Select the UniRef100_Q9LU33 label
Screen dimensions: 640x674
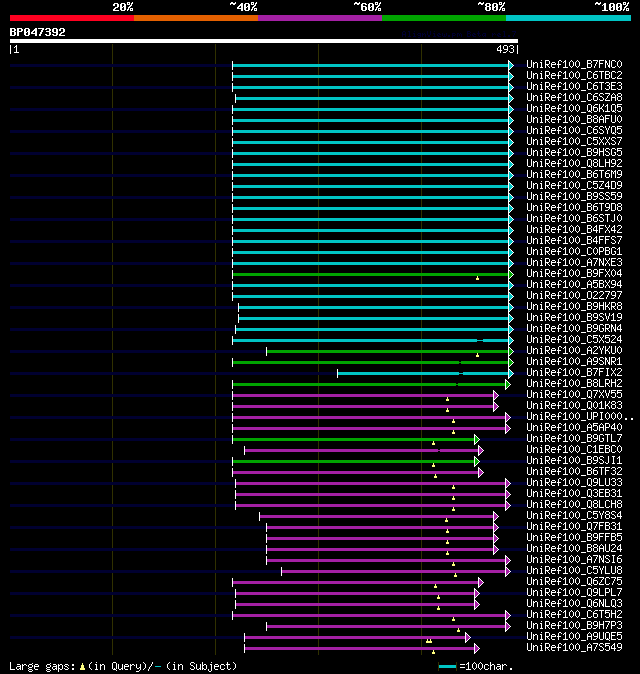tap(574, 483)
